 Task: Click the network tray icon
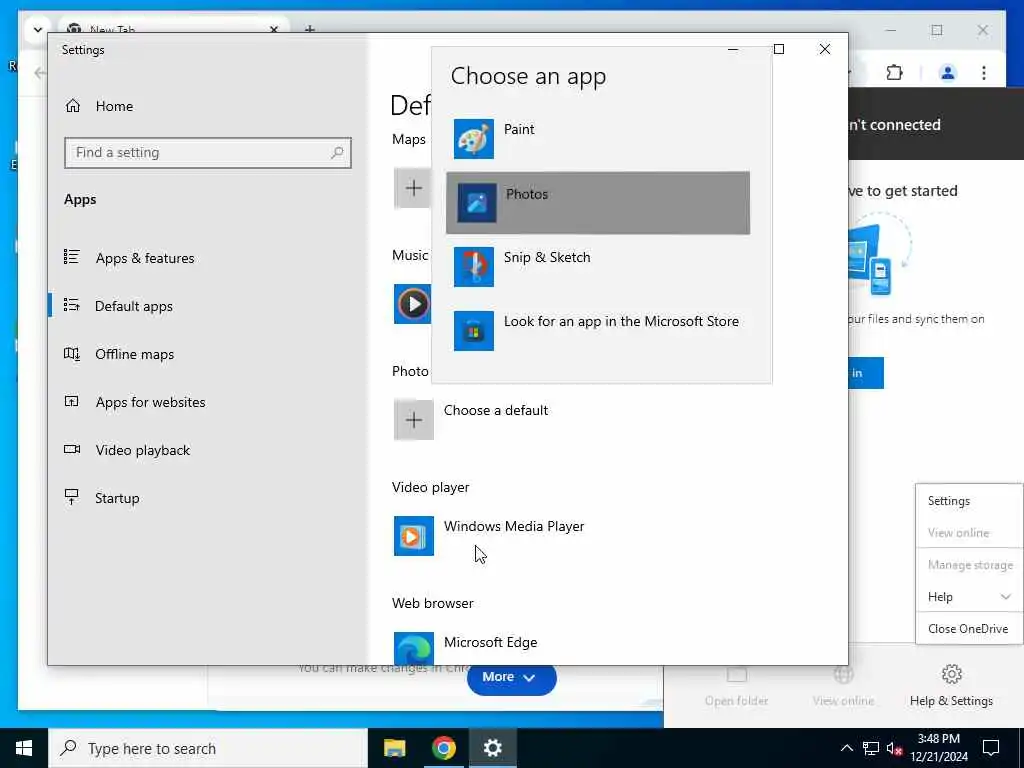click(871, 748)
